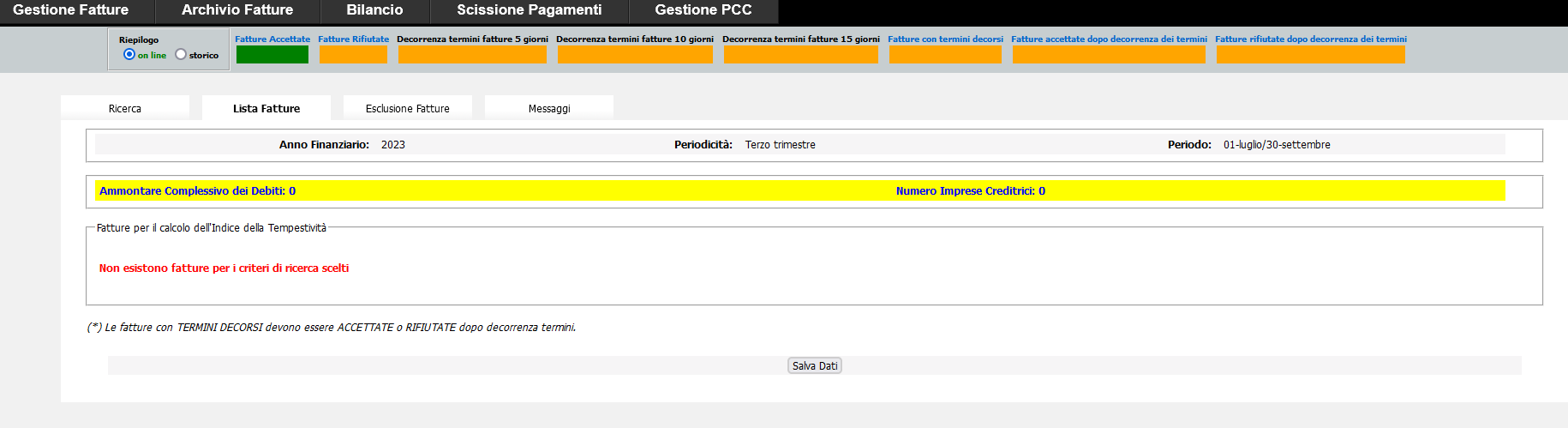
Task: Click orange bar under Decorrenza termini 15 giorni
Action: click(x=800, y=55)
